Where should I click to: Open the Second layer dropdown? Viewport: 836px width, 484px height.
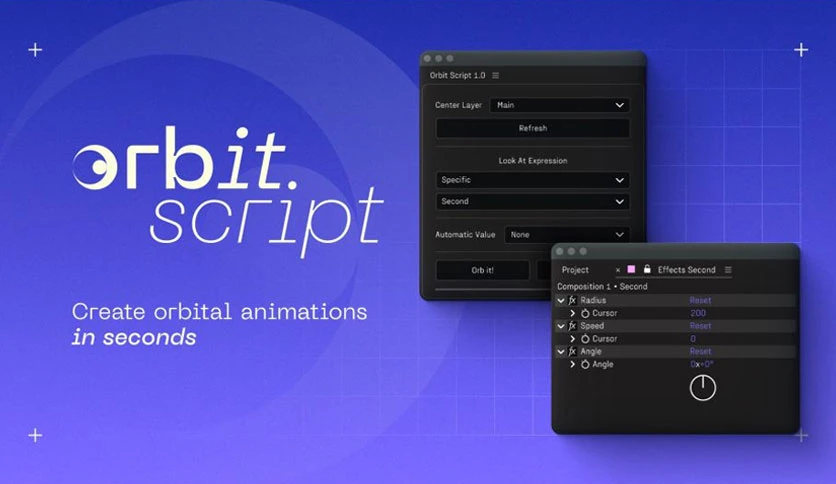[x=533, y=201]
